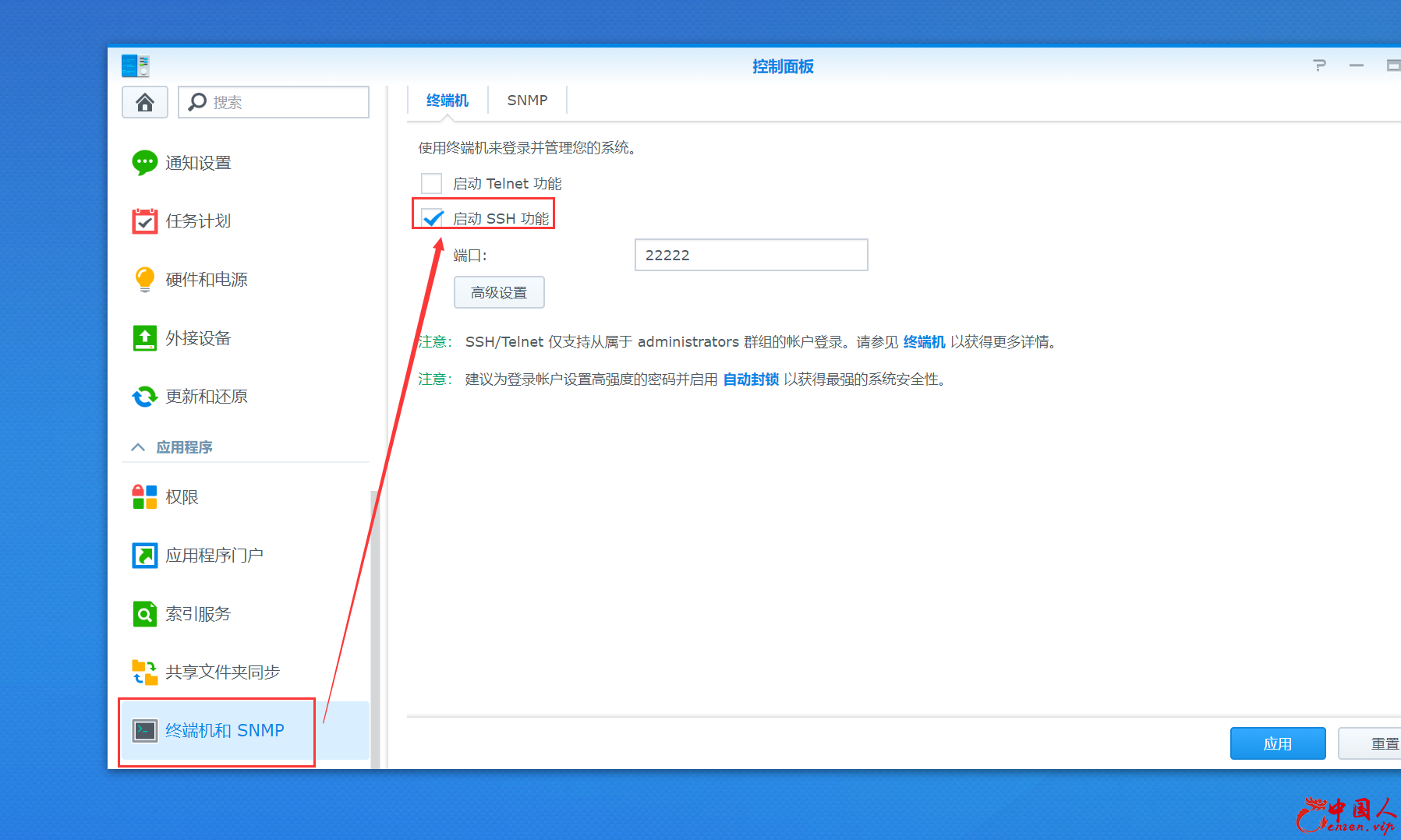Open Indexing Service (索引服务) icon
Screen dimensions: 1401x840
145,614
